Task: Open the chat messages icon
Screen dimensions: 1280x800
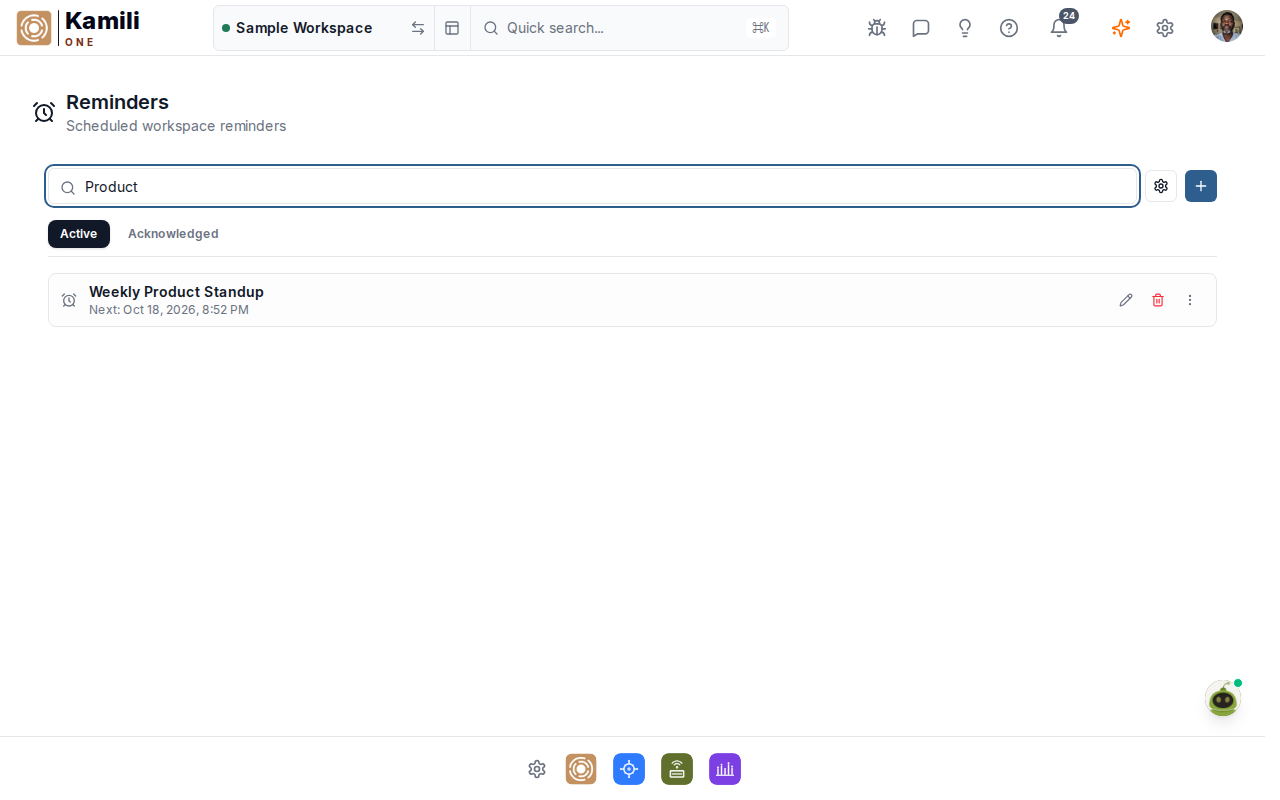Action: tap(921, 28)
